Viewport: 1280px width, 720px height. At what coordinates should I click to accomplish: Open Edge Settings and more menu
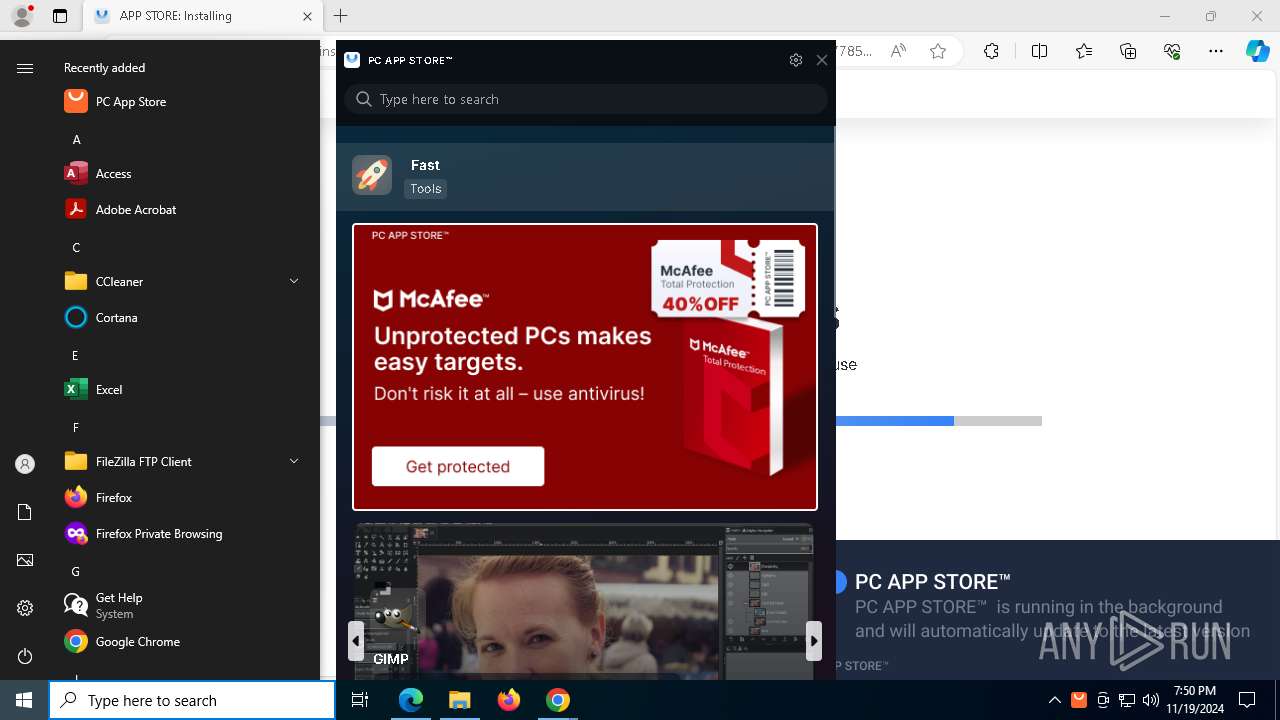(x=1216, y=51)
